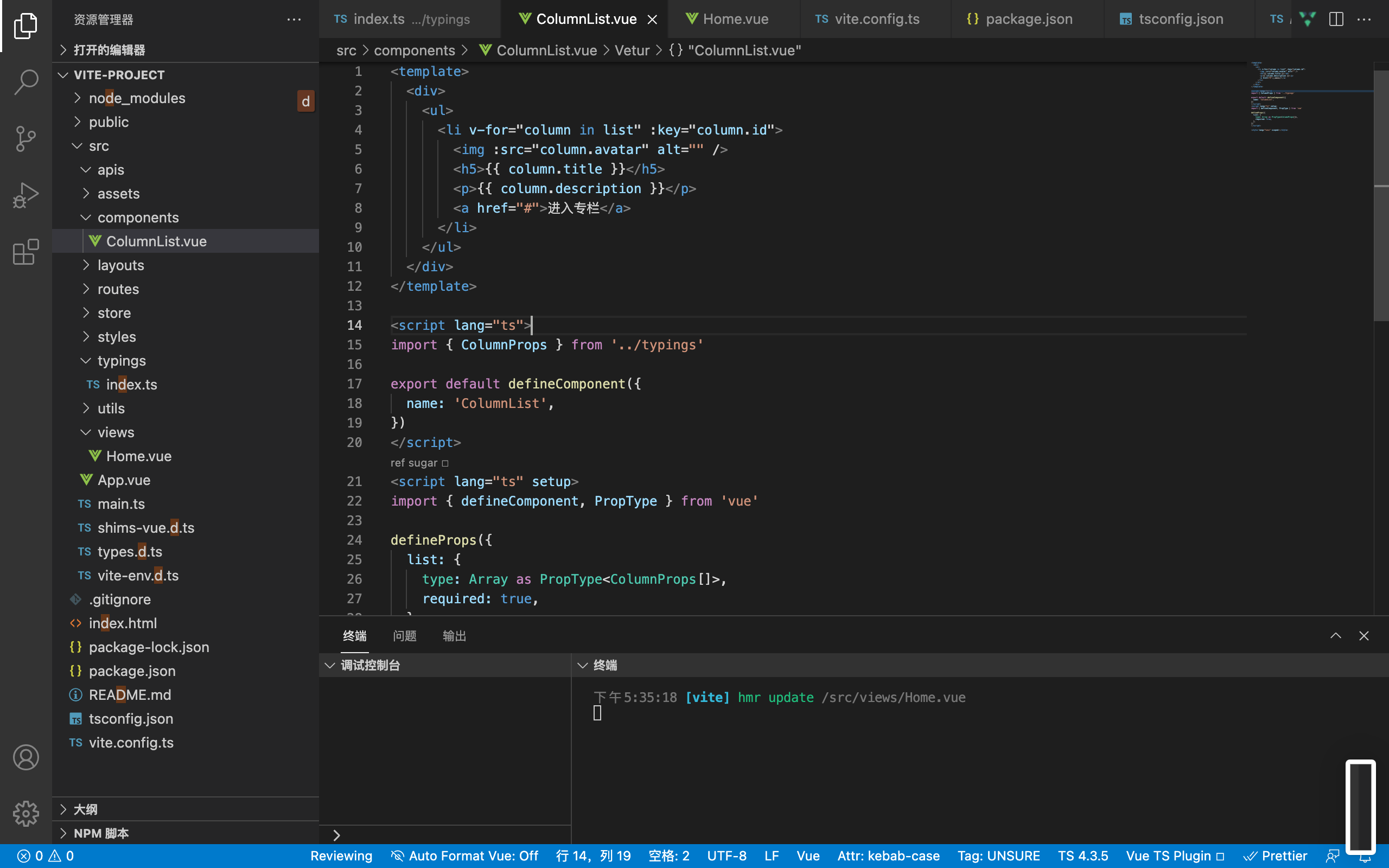Open Run and Debug view
Image resolution: width=1389 pixels, height=868 pixels.
(26, 195)
